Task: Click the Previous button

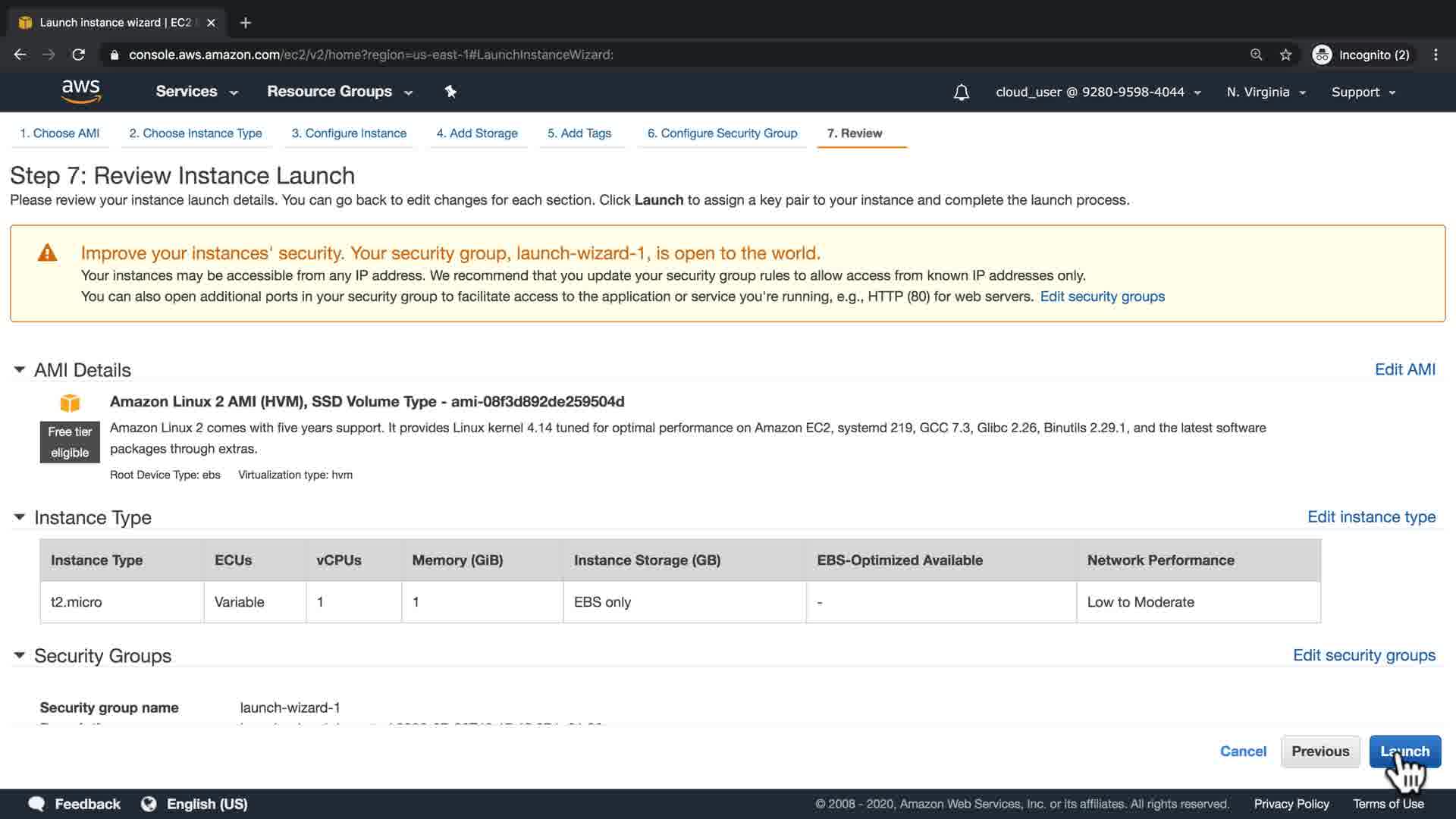Action: (x=1320, y=752)
